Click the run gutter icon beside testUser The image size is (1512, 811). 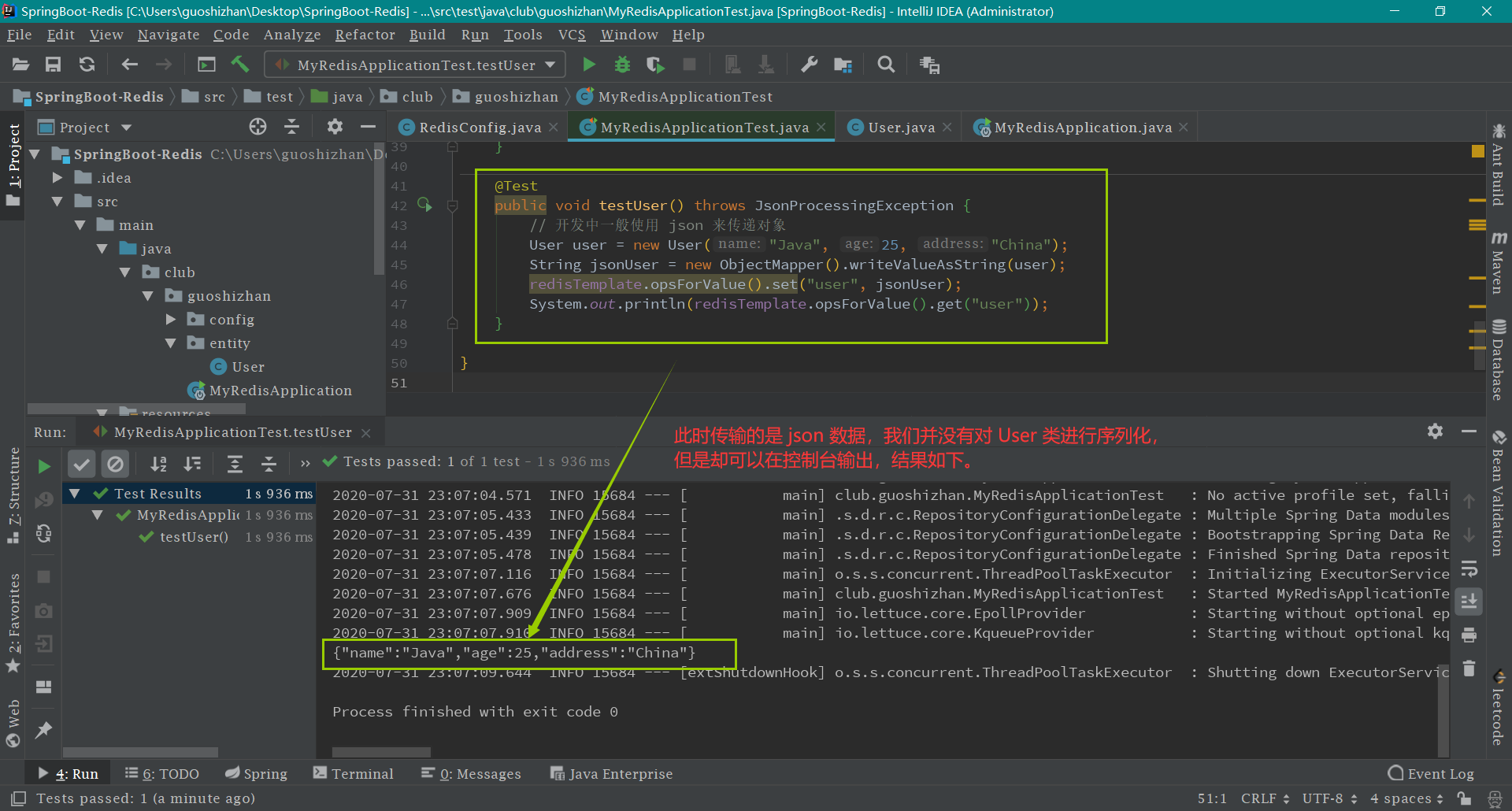(424, 205)
